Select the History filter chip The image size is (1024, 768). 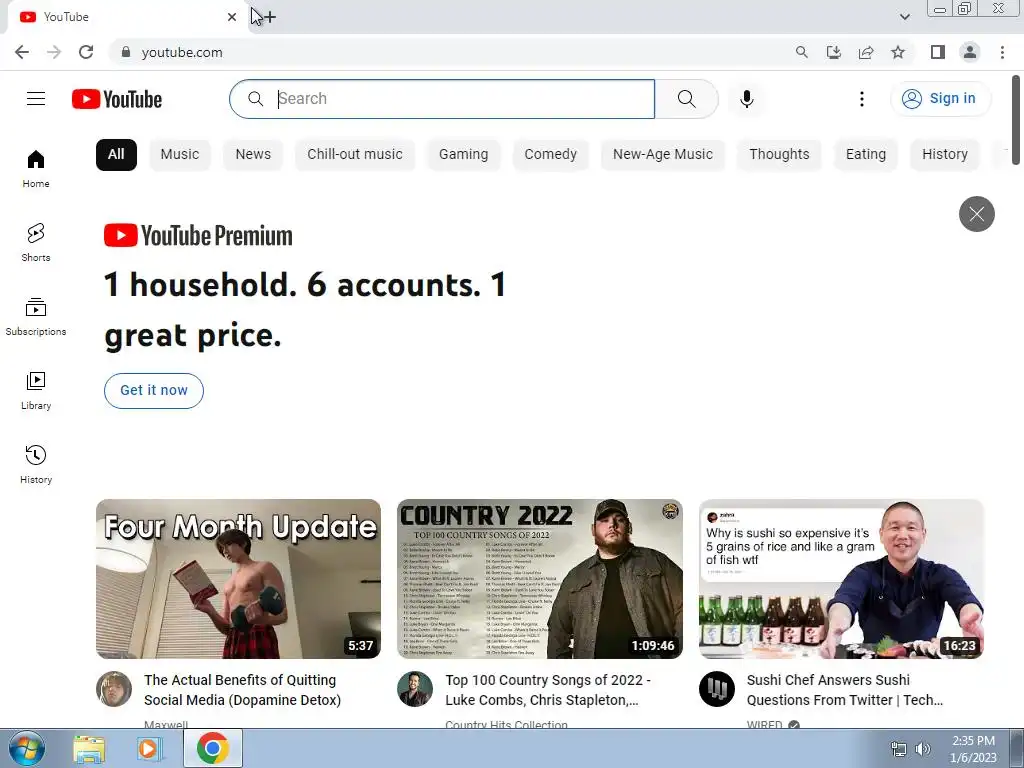pos(945,155)
